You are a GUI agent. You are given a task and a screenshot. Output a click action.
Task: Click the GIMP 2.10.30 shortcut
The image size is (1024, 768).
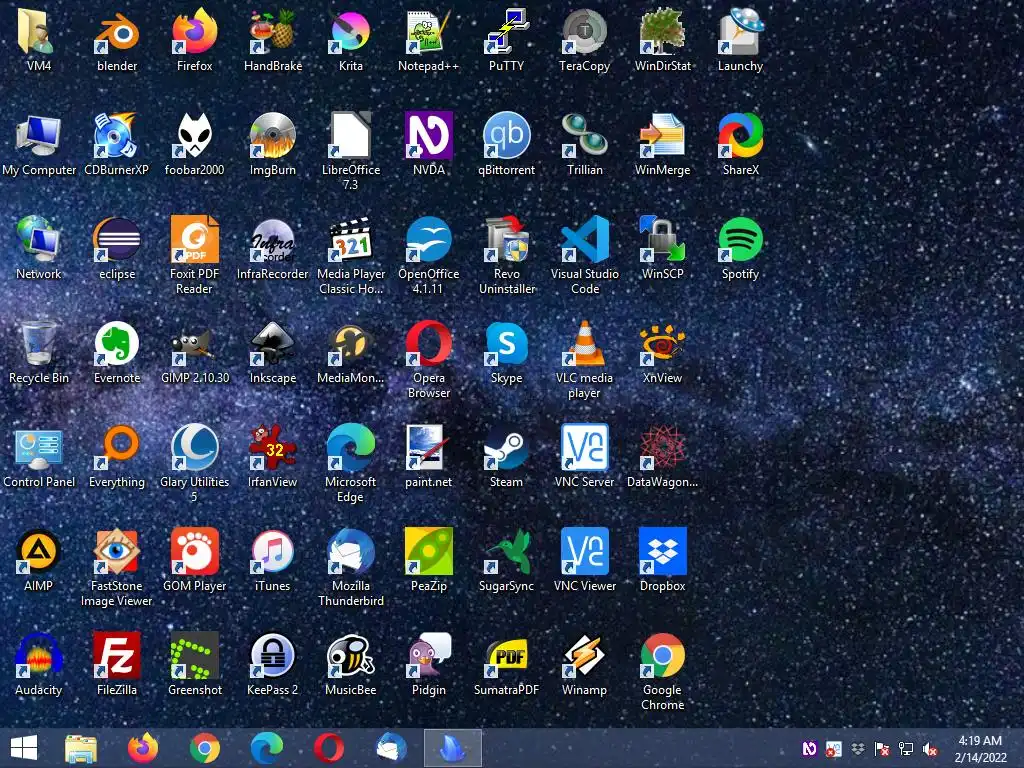[195, 344]
